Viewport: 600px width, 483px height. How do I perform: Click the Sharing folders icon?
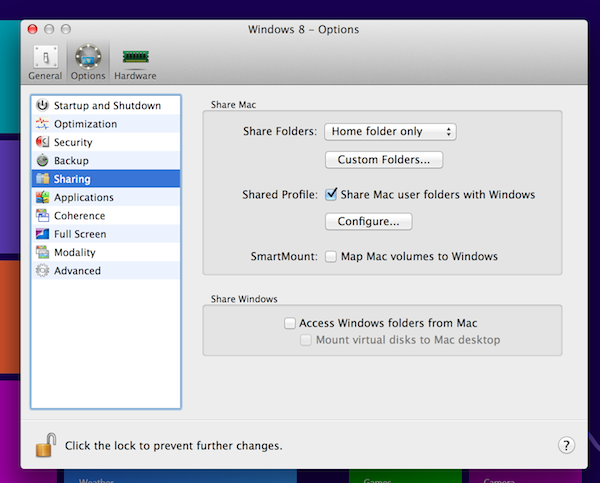(42, 178)
